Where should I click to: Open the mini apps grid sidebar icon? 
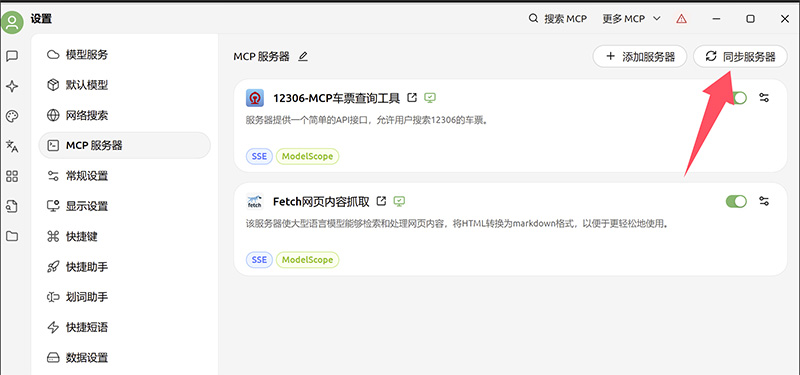point(12,177)
